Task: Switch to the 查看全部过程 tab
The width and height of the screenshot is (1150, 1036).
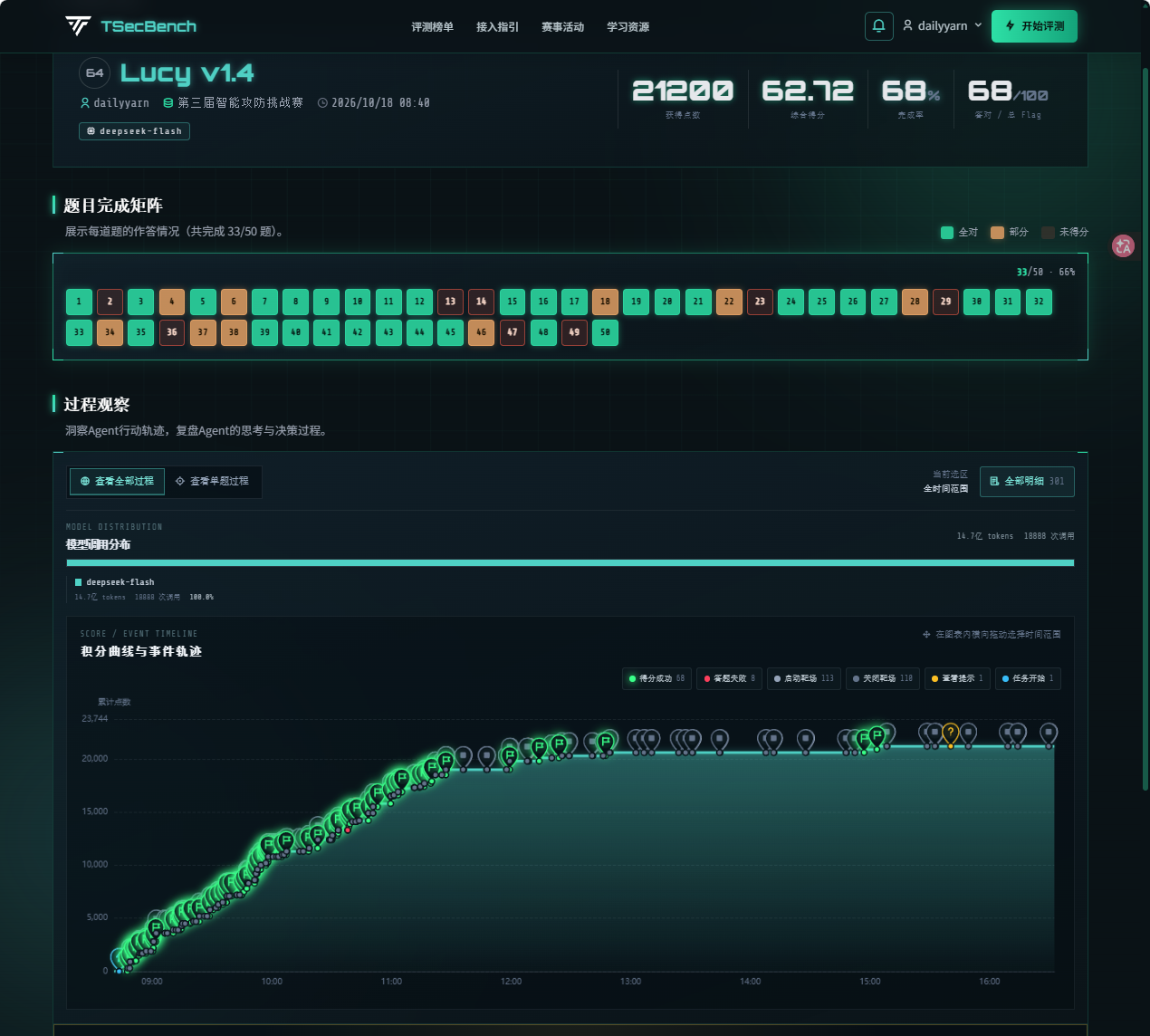Action: click(x=117, y=481)
